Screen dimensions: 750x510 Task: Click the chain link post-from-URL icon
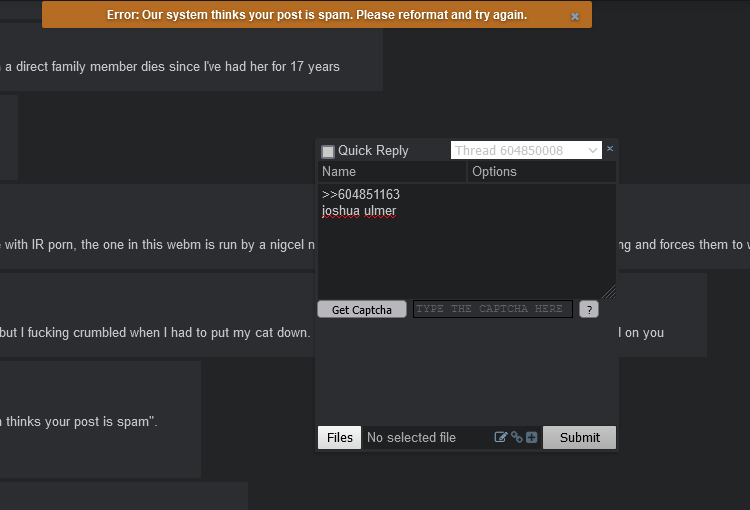(517, 437)
